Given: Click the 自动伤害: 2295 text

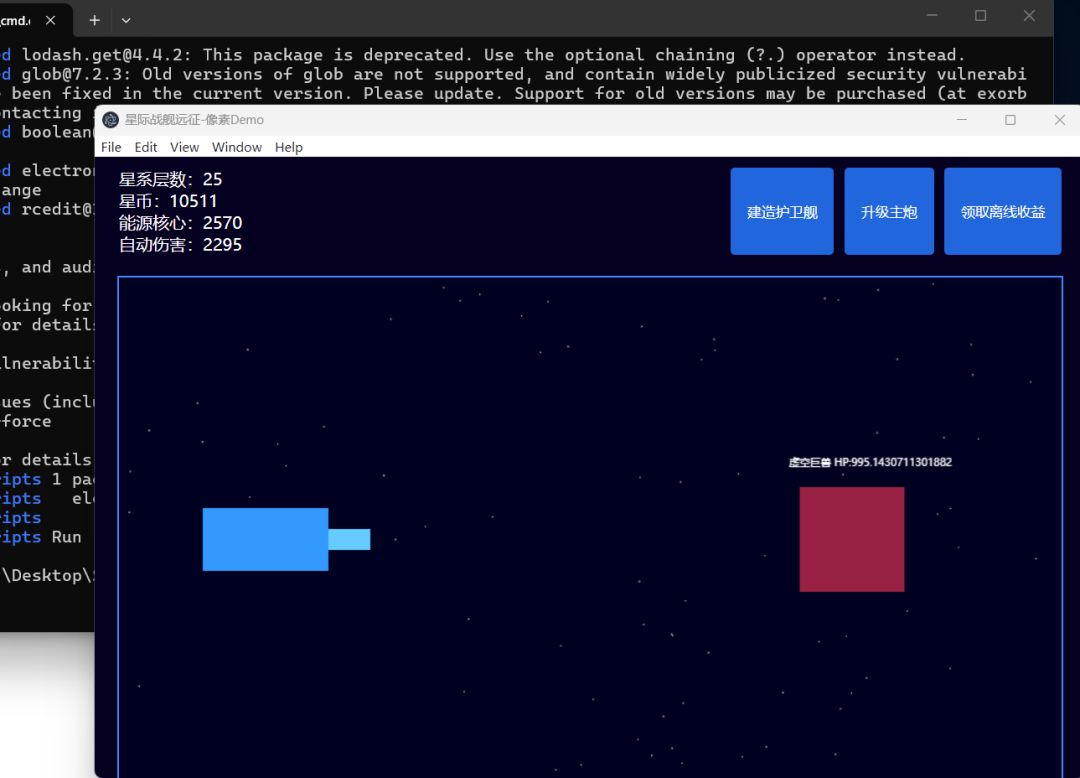Looking at the screenshot, I should 180,245.
